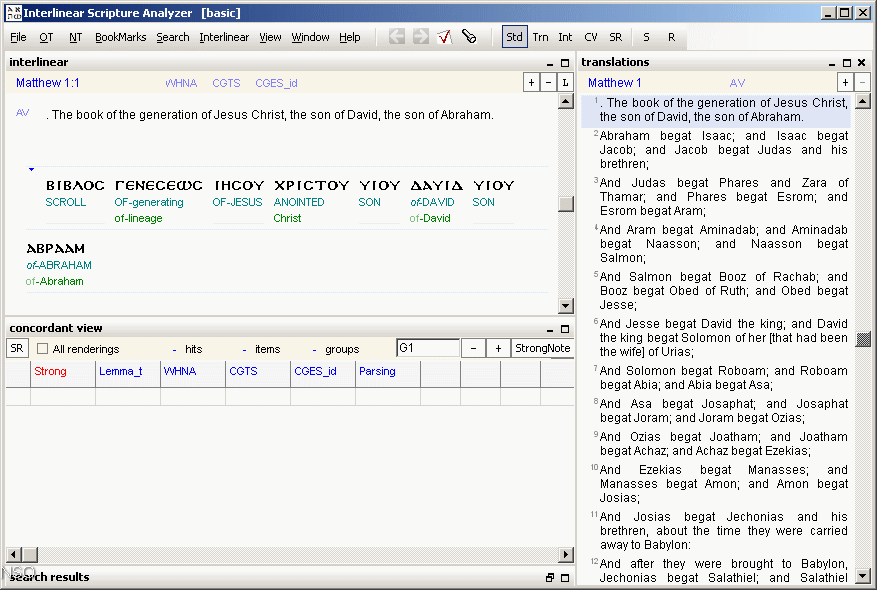Viewport: 877px width, 590px height.
Task: Click the forward navigation arrow
Action: (x=420, y=36)
